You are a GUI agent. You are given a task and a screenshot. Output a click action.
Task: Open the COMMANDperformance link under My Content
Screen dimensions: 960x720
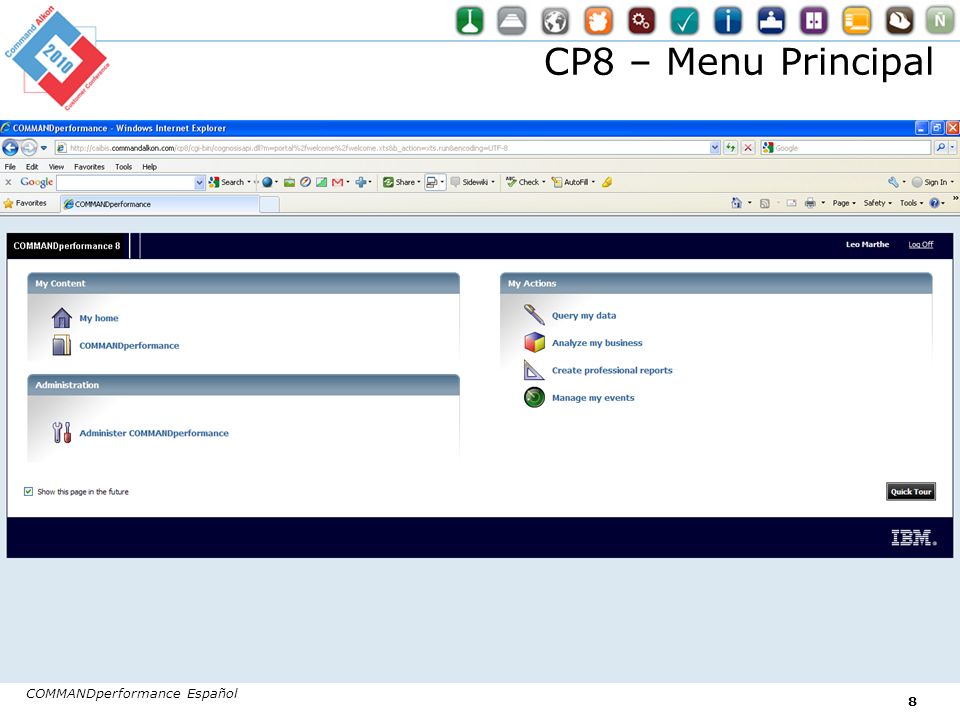(129, 345)
